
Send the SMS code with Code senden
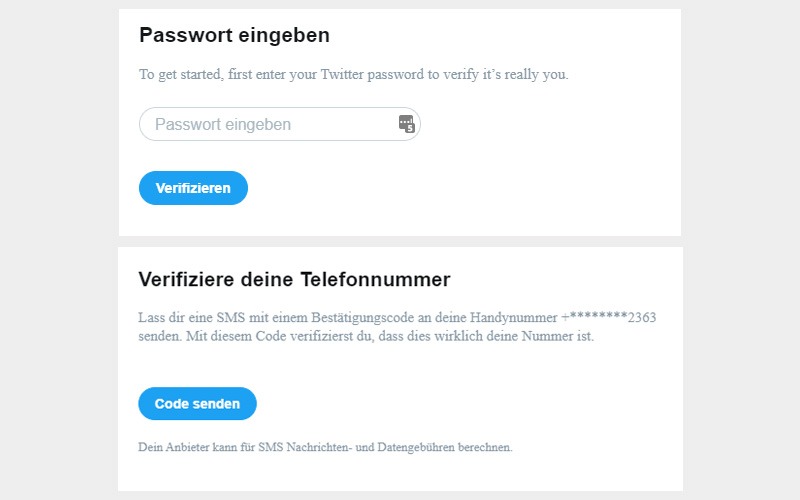tap(197, 404)
